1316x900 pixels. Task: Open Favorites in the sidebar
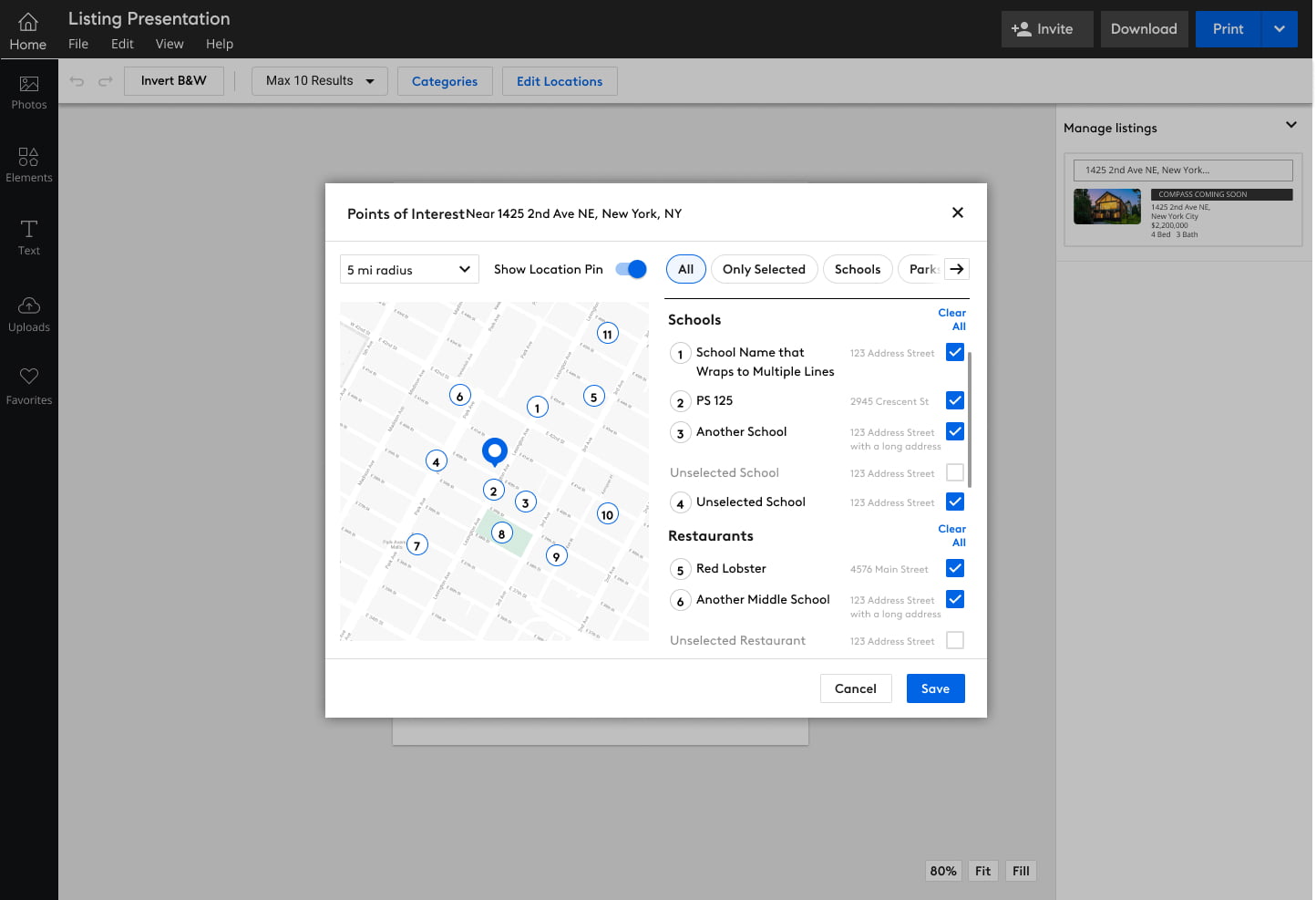[29, 387]
